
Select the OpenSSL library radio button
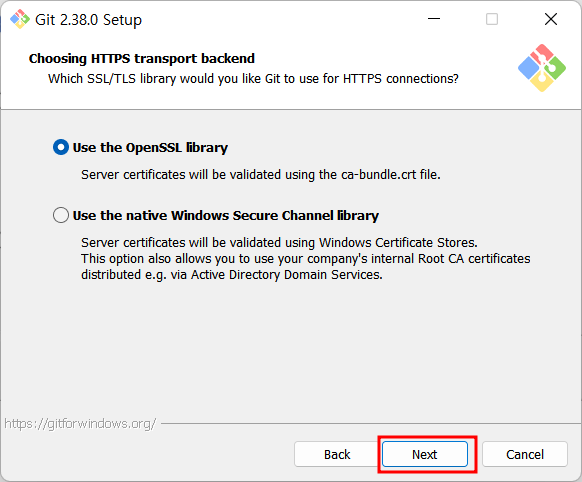point(61,147)
